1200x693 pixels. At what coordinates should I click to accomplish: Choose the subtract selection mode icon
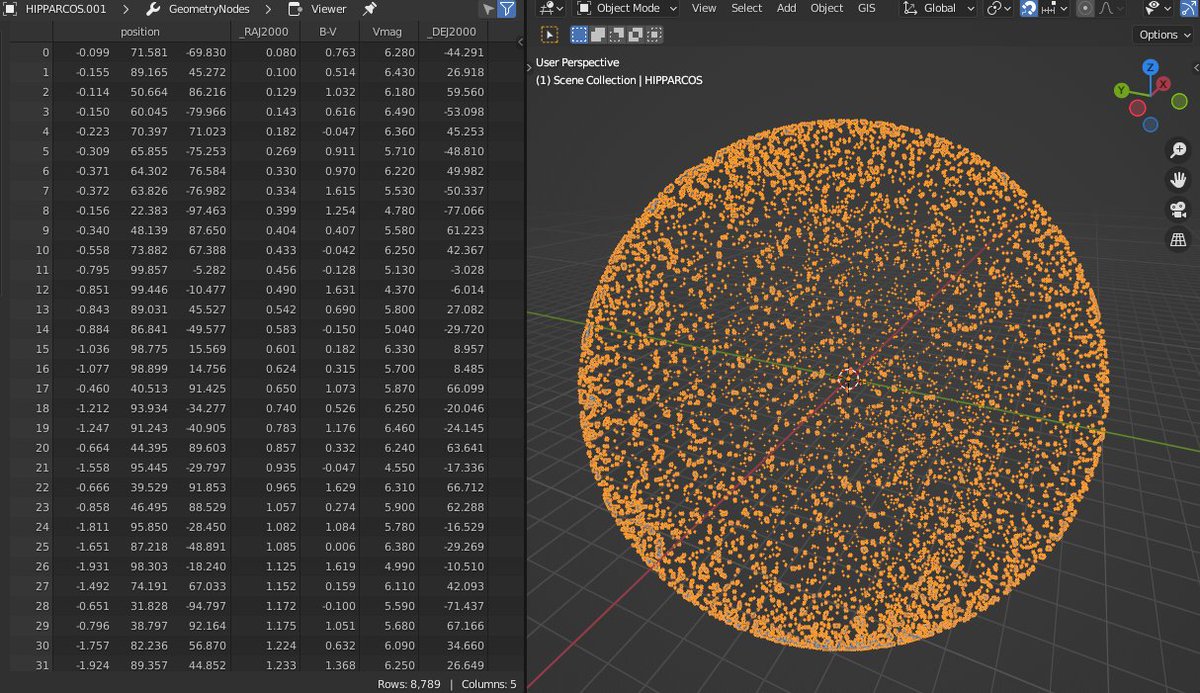tap(617, 34)
